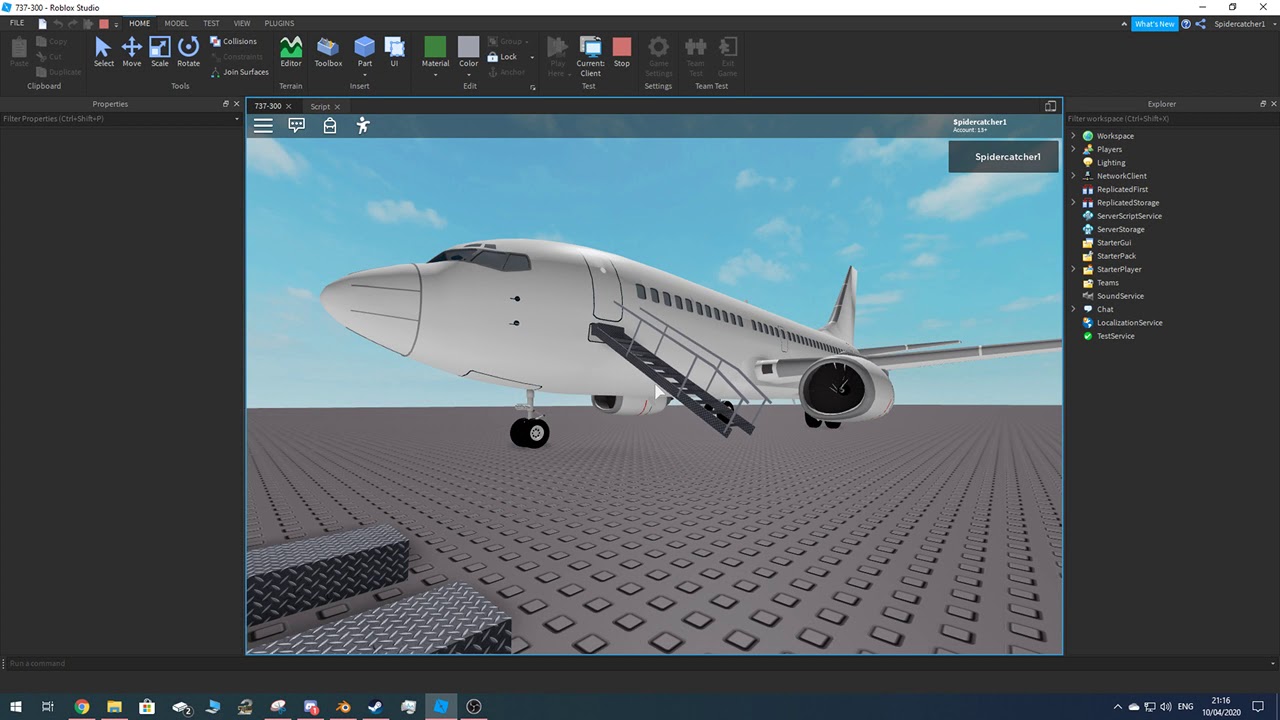Switch to the VIEW ribbon tab
This screenshot has width=1280, height=720.
[242, 23]
